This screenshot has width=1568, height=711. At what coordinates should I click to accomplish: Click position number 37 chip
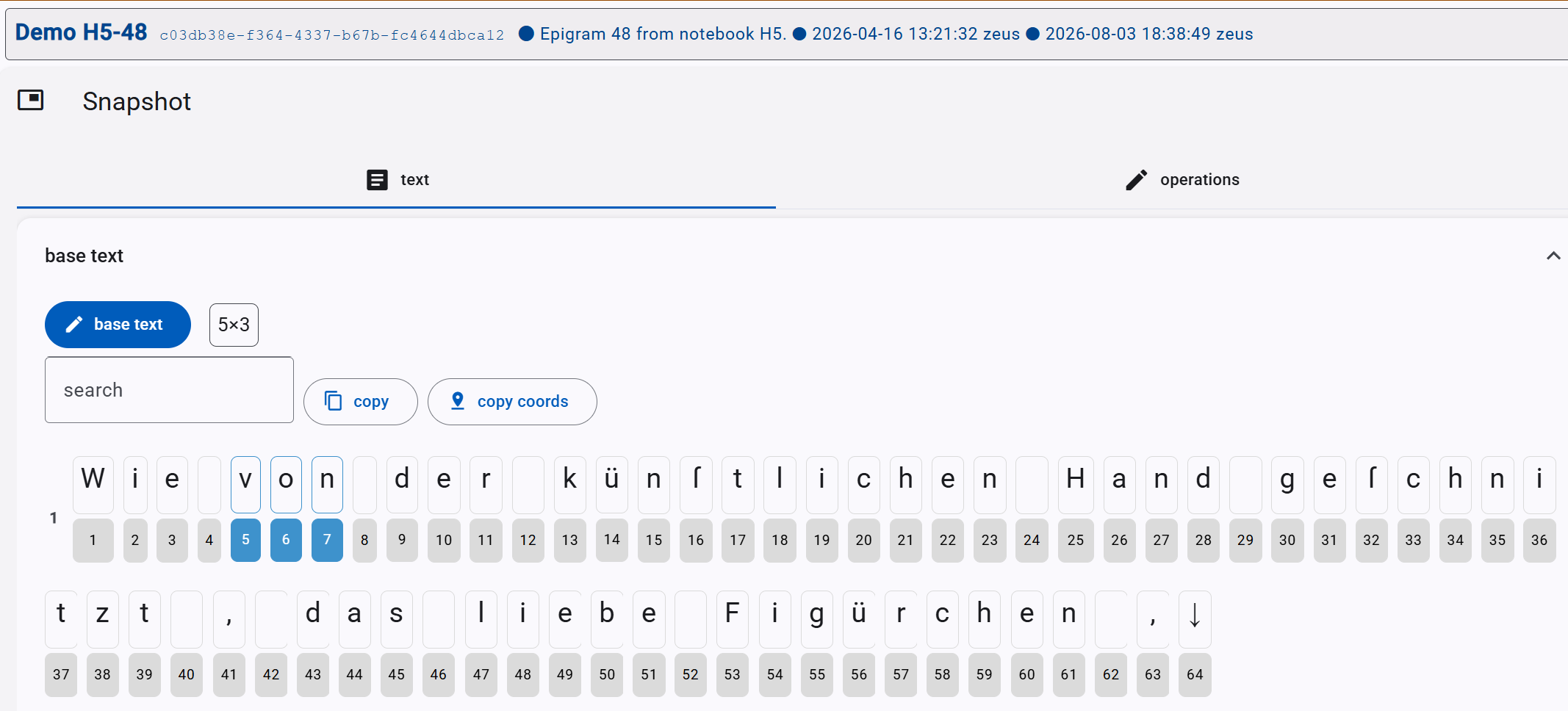pyautogui.click(x=61, y=674)
